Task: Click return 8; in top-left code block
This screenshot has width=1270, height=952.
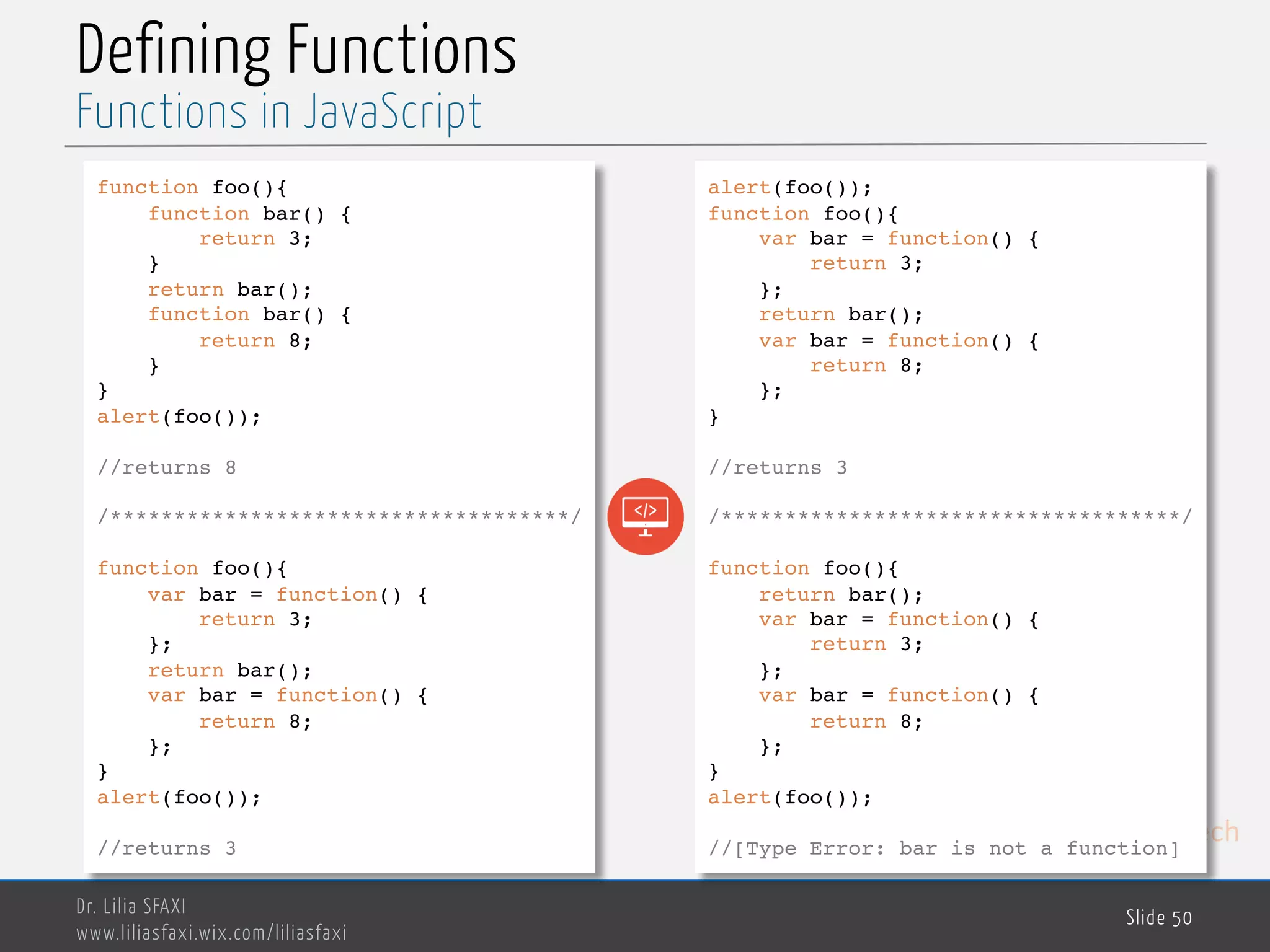Action: pyautogui.click(x=255, y=341)
